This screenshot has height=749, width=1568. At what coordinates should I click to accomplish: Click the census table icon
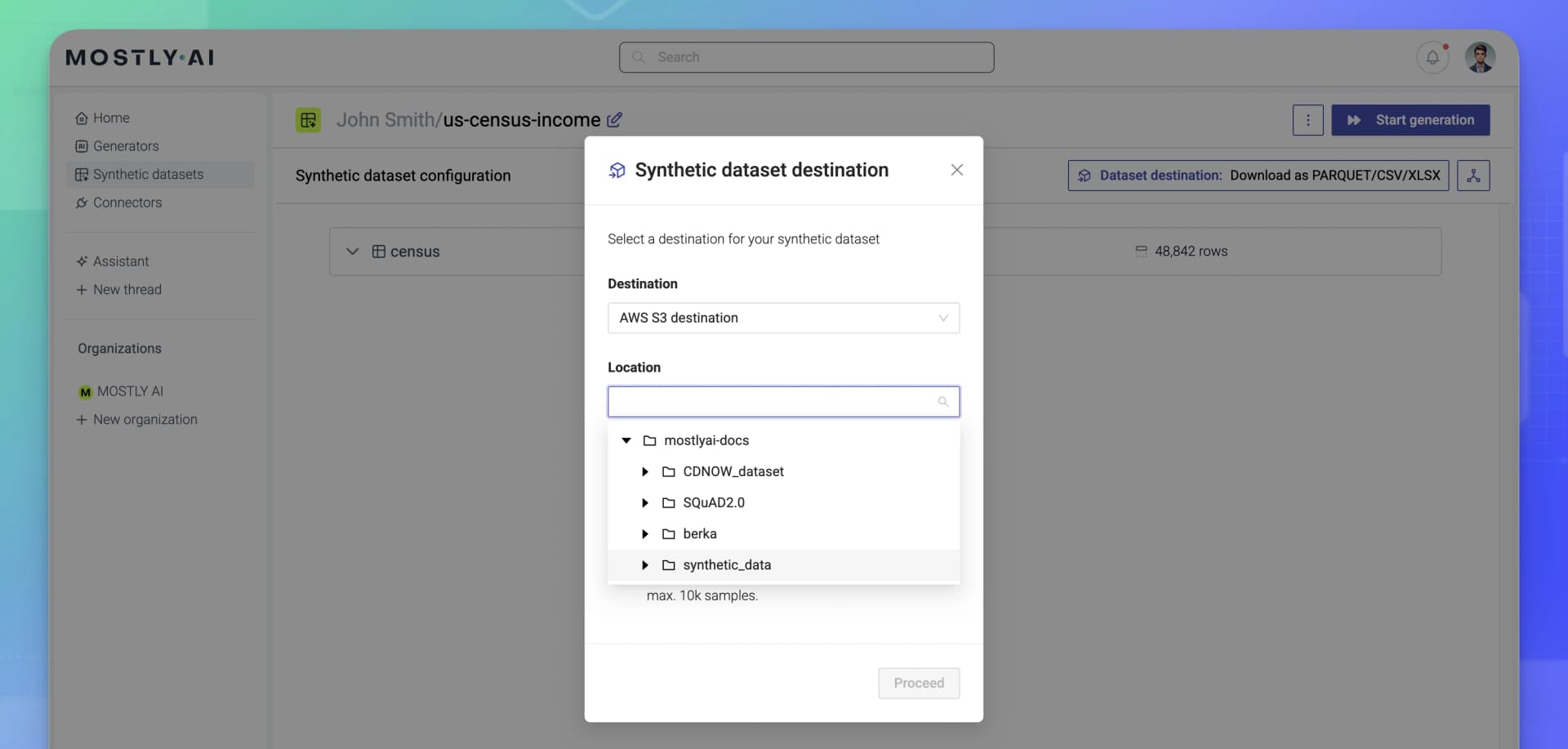[379, 252]
